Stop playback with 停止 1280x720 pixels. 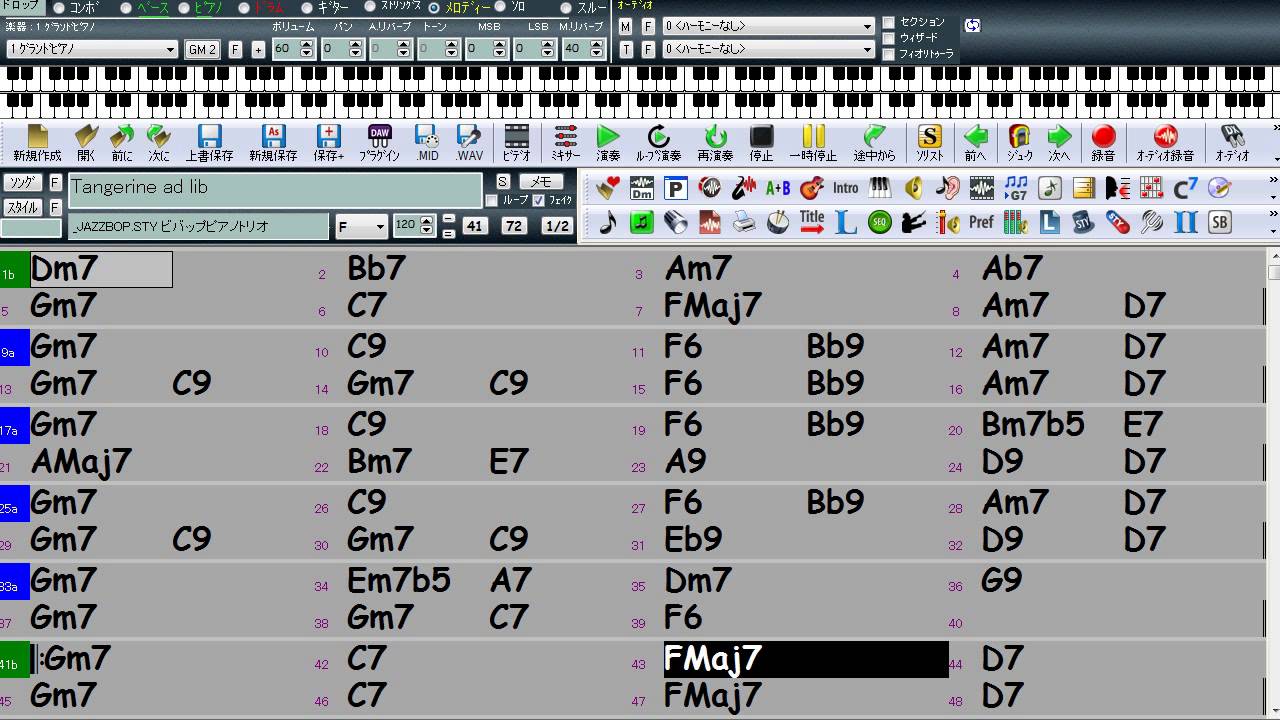tap(761, 143)
